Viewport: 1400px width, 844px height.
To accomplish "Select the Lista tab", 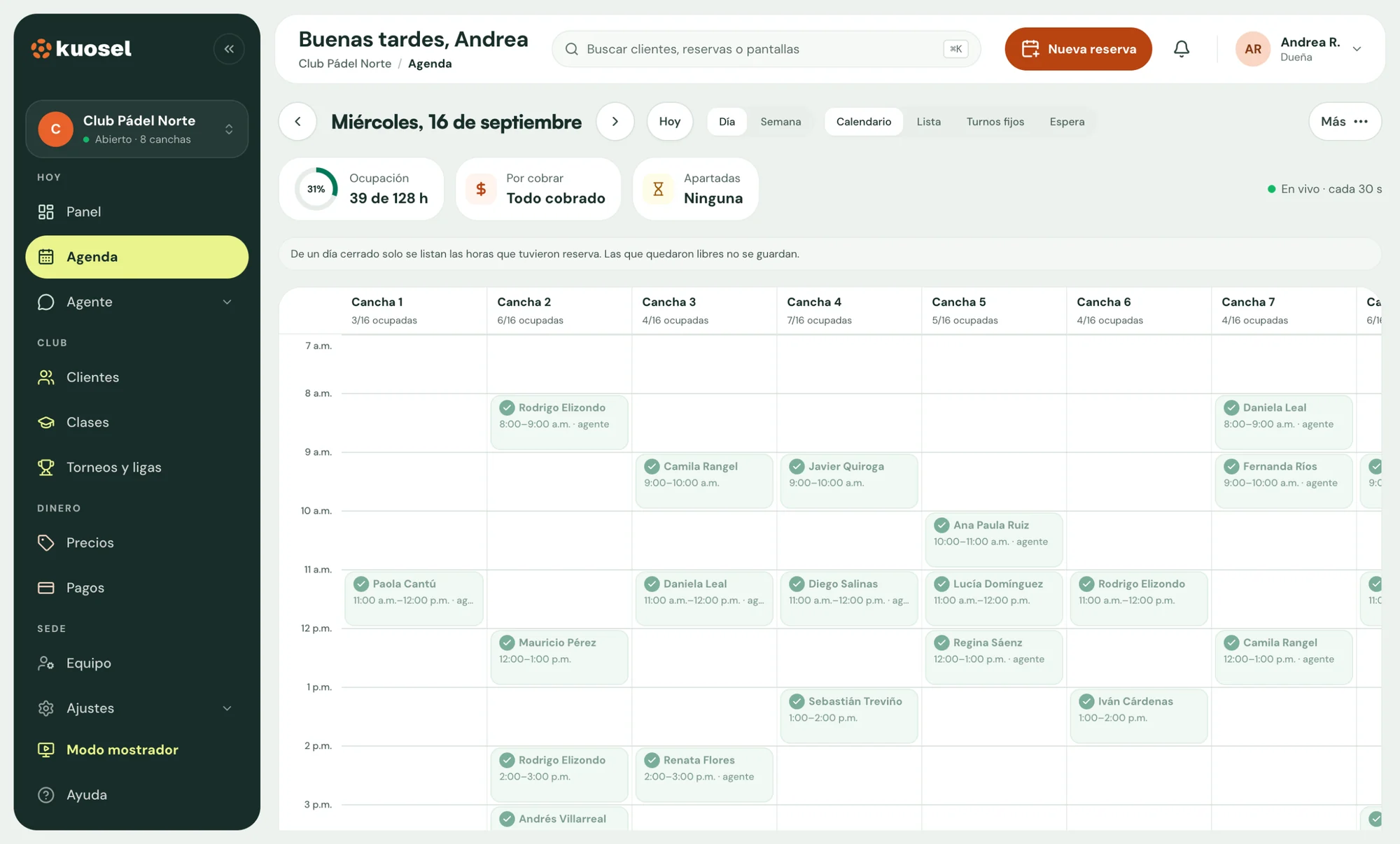I will click(929, 122).
